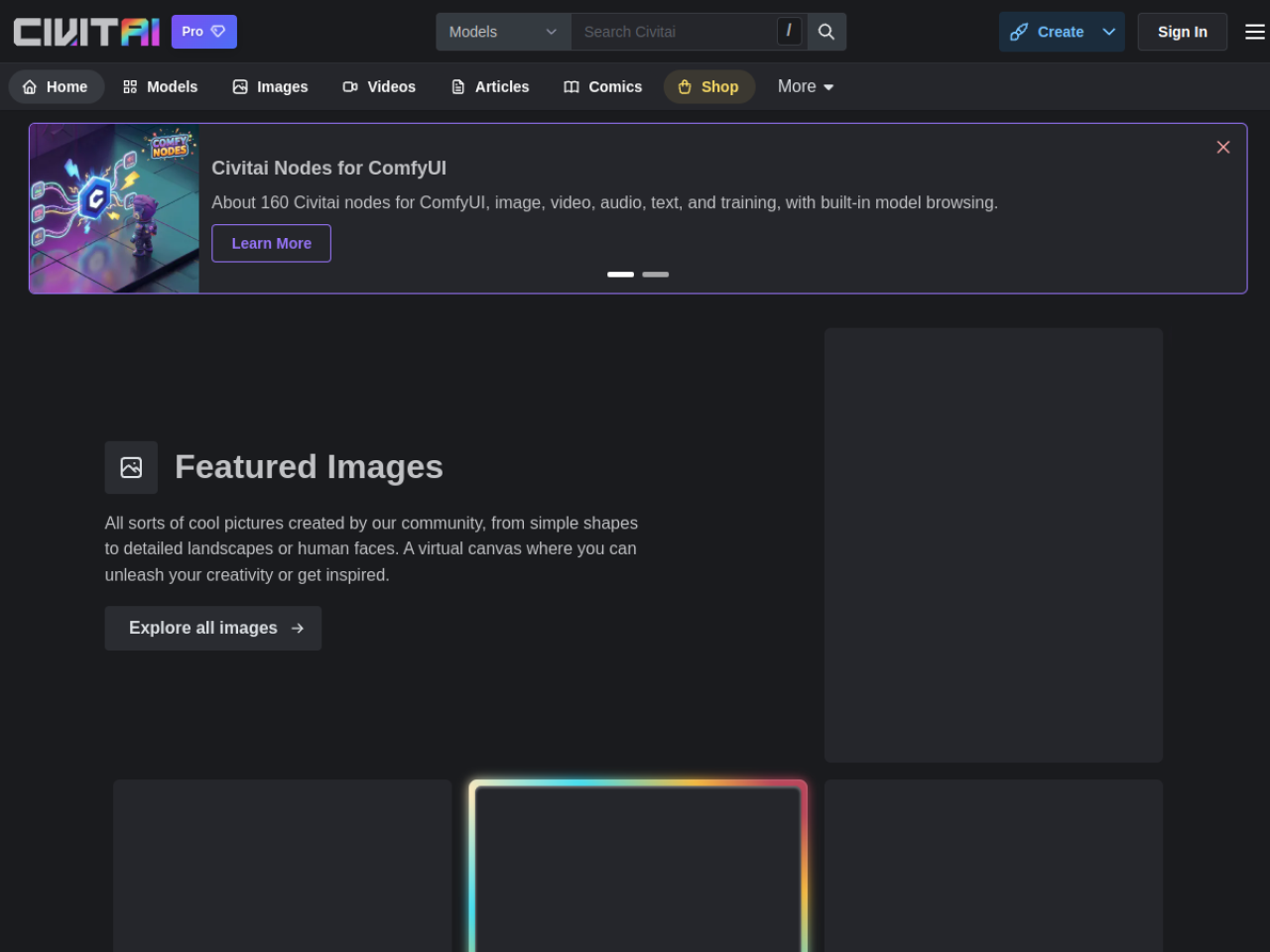This screenshot has height=952, width=1270.
Task: Expand the More navigation menu
Action: pos(806,87)
